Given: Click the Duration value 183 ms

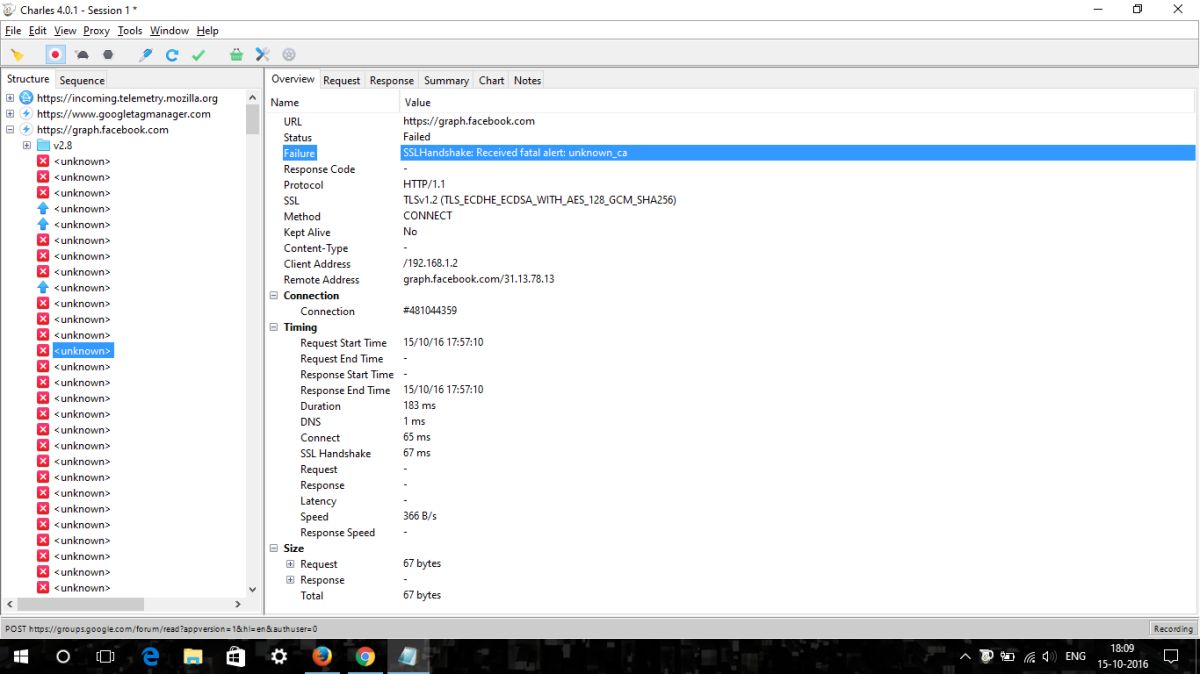Looking at the screenshot, I should point(420,406).
